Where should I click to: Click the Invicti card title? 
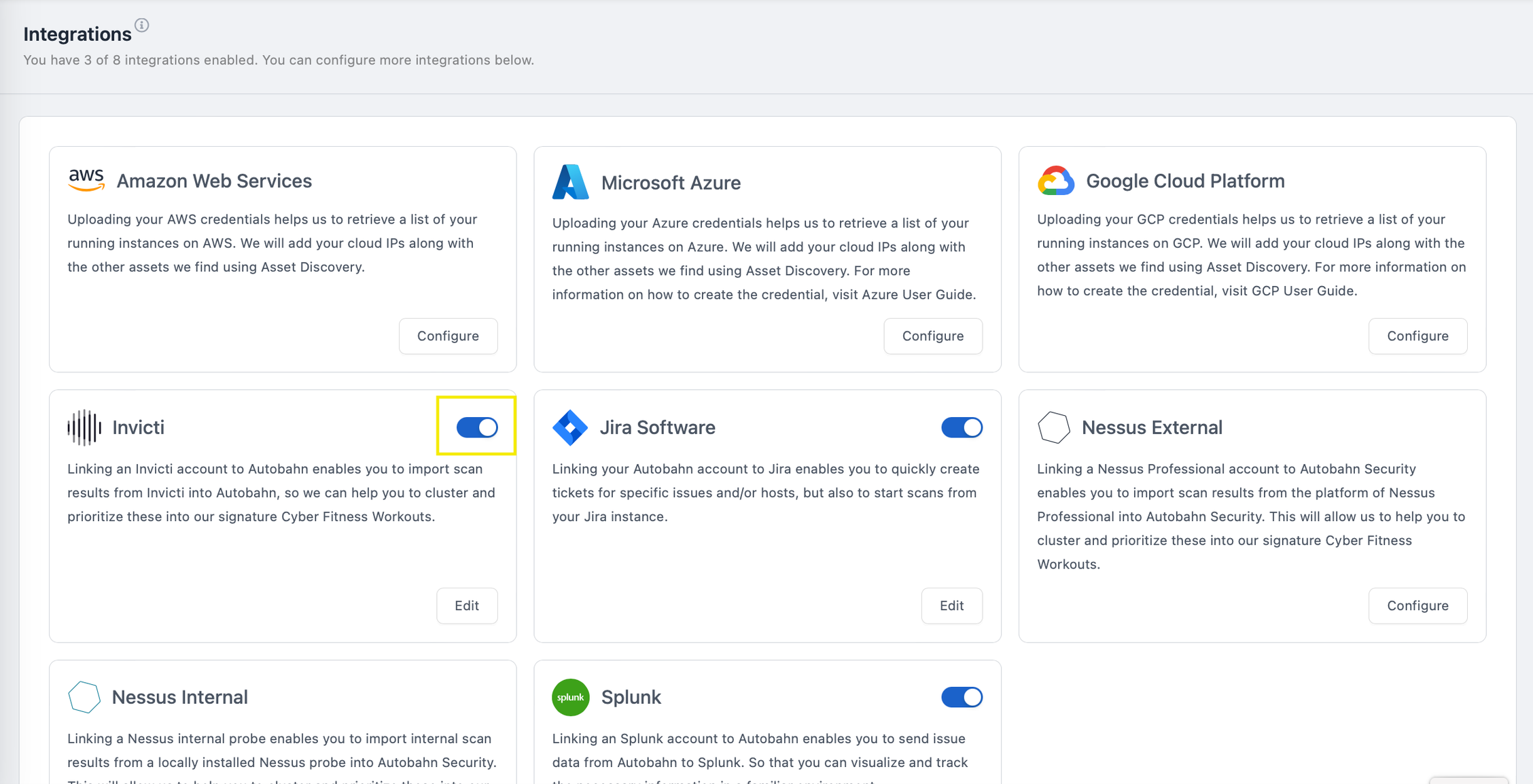(x=138, y=427)
